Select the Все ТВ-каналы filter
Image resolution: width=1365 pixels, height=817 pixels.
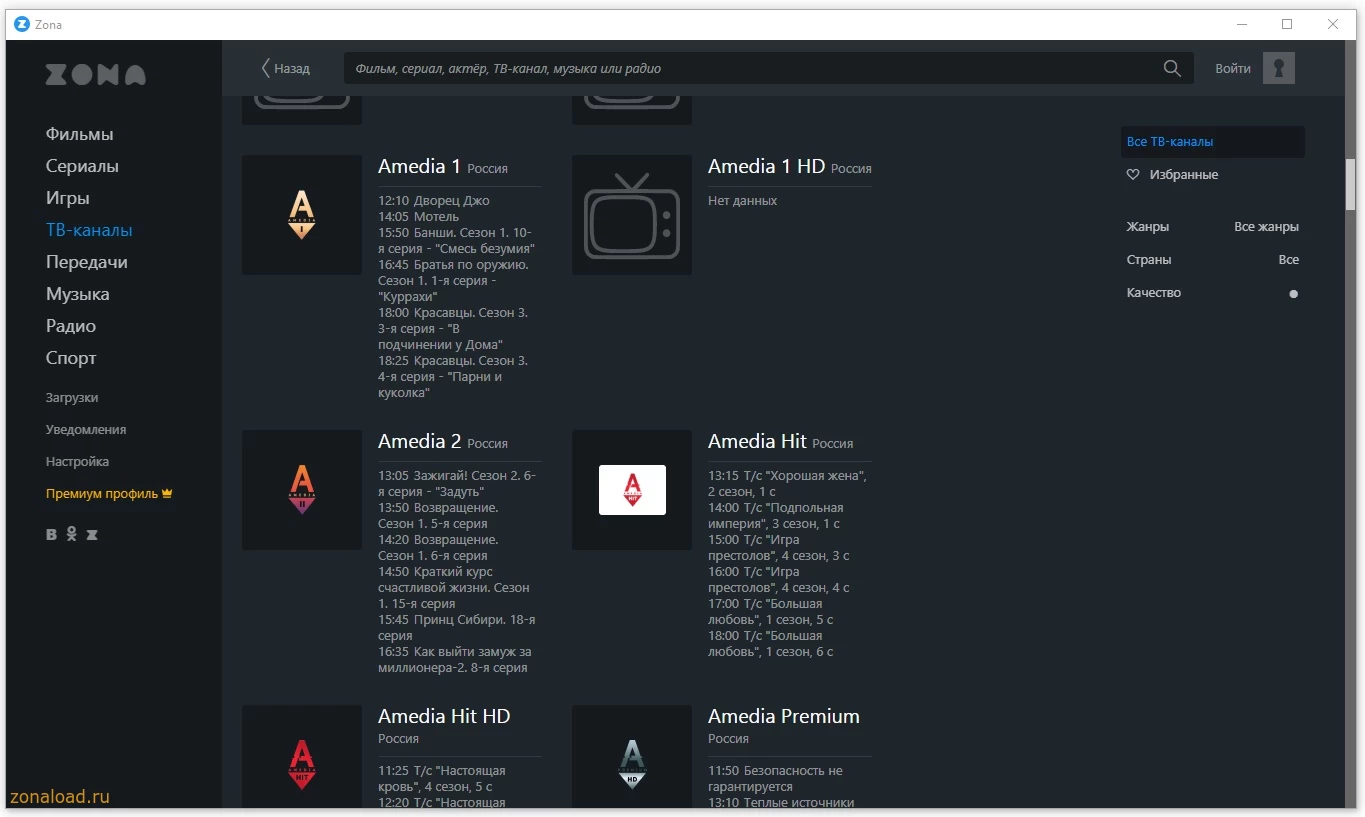[1213, 142]
